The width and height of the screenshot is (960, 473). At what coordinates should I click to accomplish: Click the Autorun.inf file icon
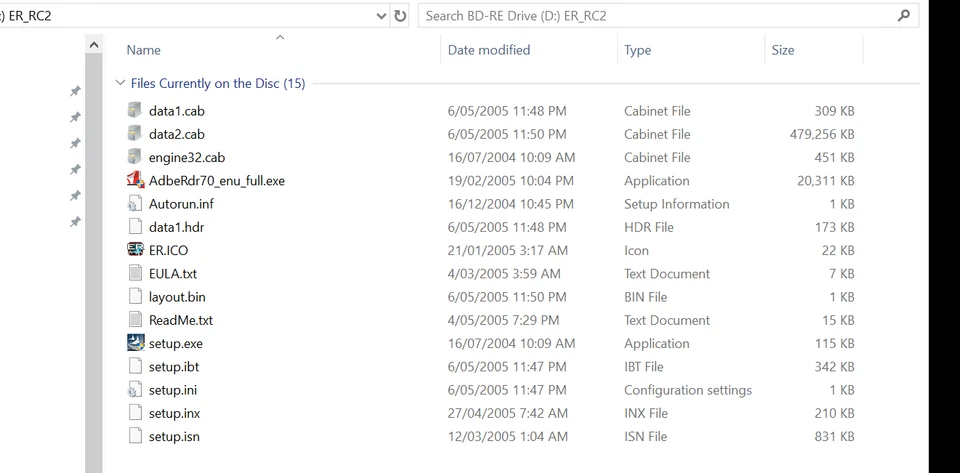pos(136,203)
